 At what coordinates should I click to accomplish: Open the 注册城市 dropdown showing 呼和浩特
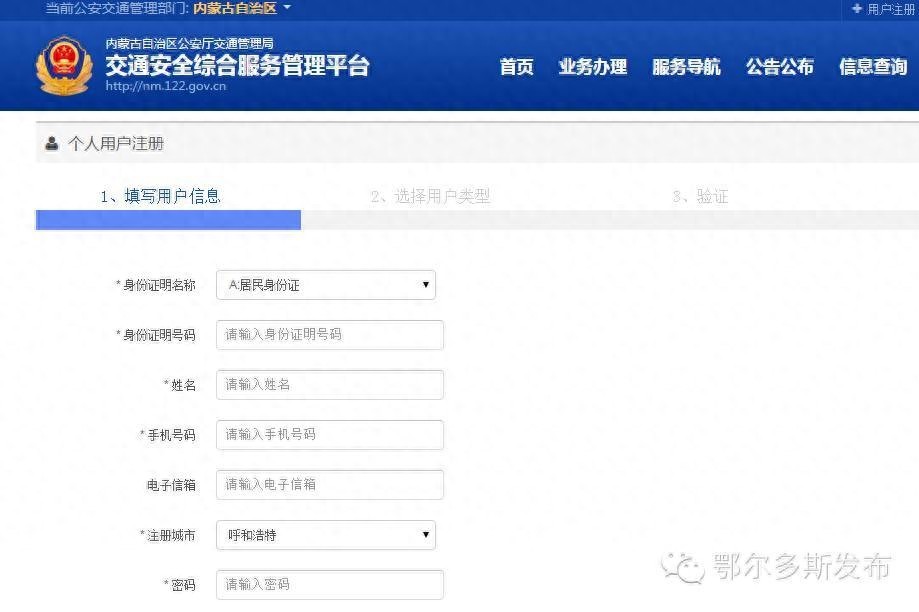point(326,535)
